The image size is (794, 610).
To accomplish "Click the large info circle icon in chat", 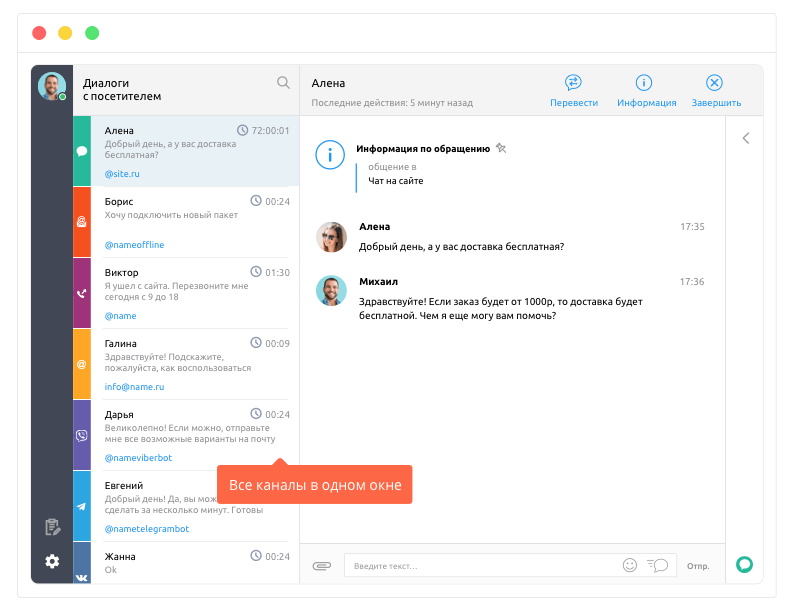I will pos(330,154).
